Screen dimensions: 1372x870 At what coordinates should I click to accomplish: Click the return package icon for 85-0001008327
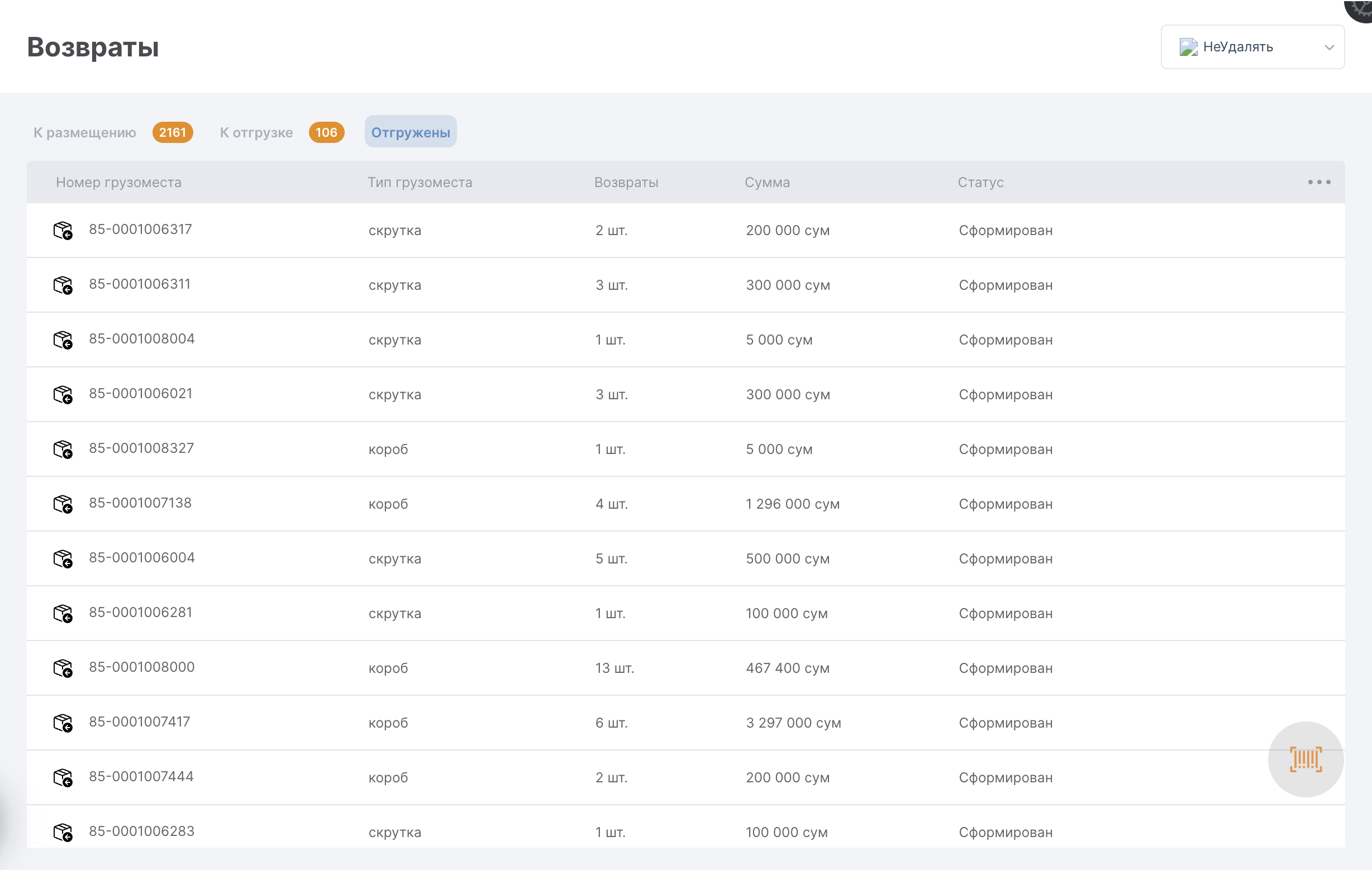(63, 449)
